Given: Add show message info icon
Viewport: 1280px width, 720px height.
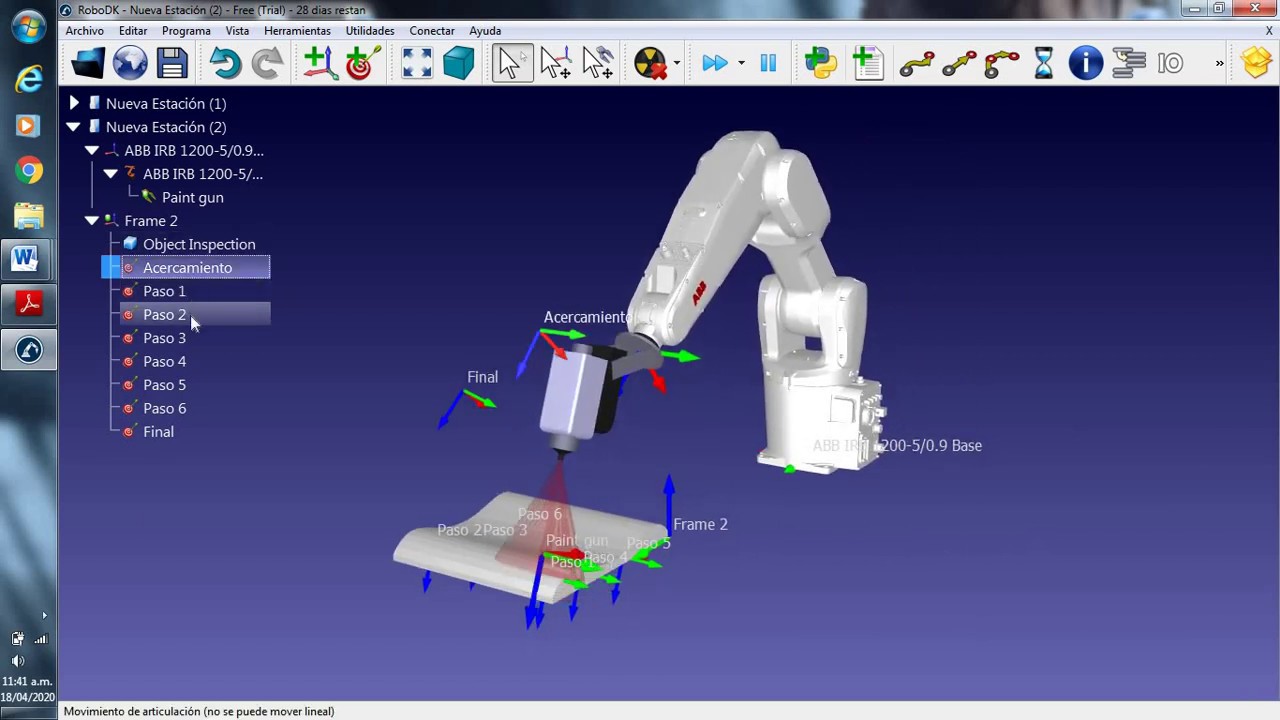Looking at the screenshot, I should pyautogui.click(x=1086, y=63).
